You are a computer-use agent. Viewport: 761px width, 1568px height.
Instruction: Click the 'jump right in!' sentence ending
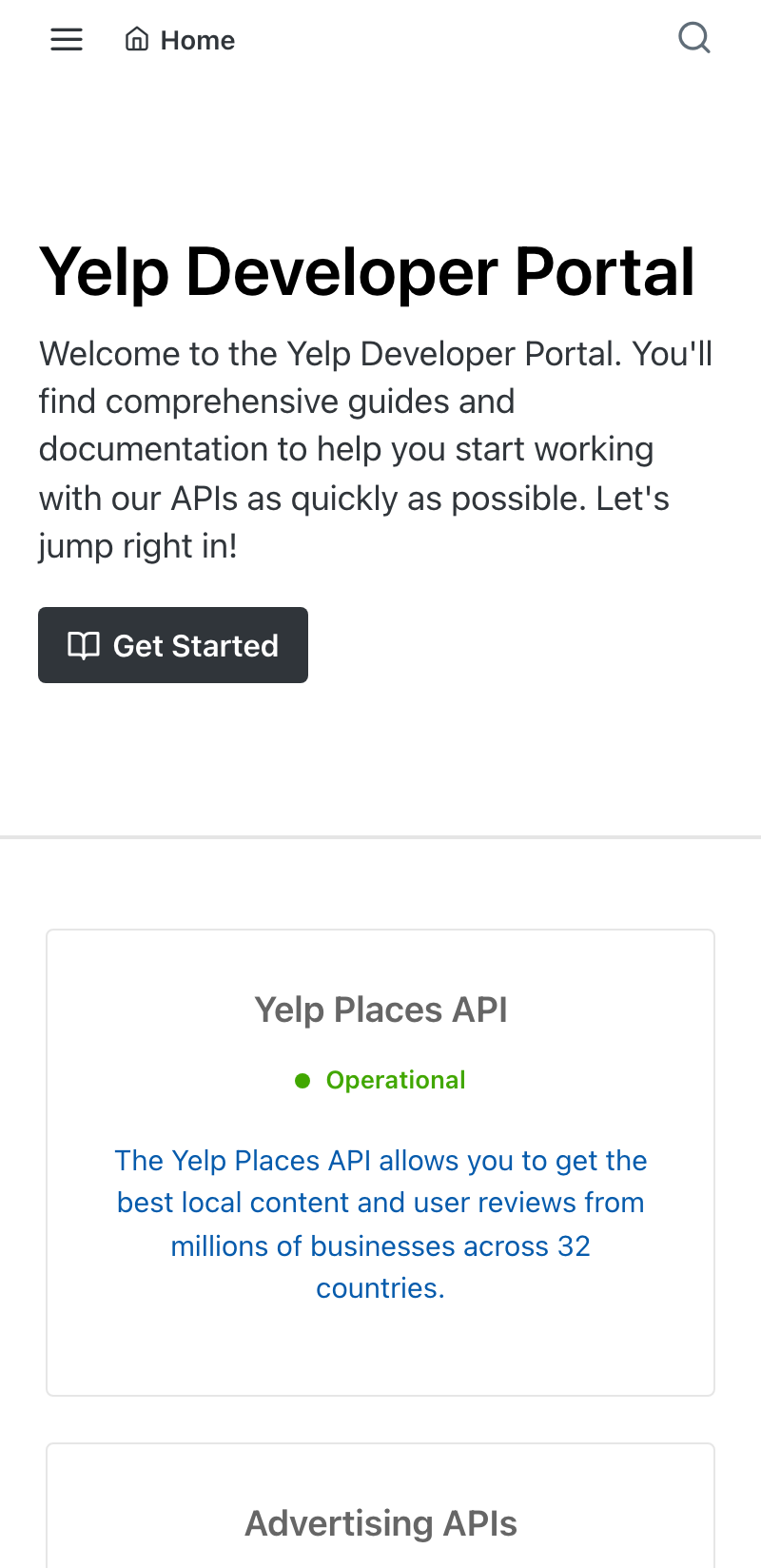(x=138, y=546)
